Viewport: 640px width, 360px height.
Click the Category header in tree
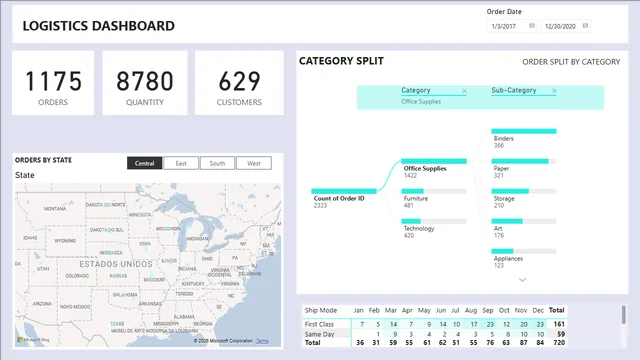(x=416, y=90)
